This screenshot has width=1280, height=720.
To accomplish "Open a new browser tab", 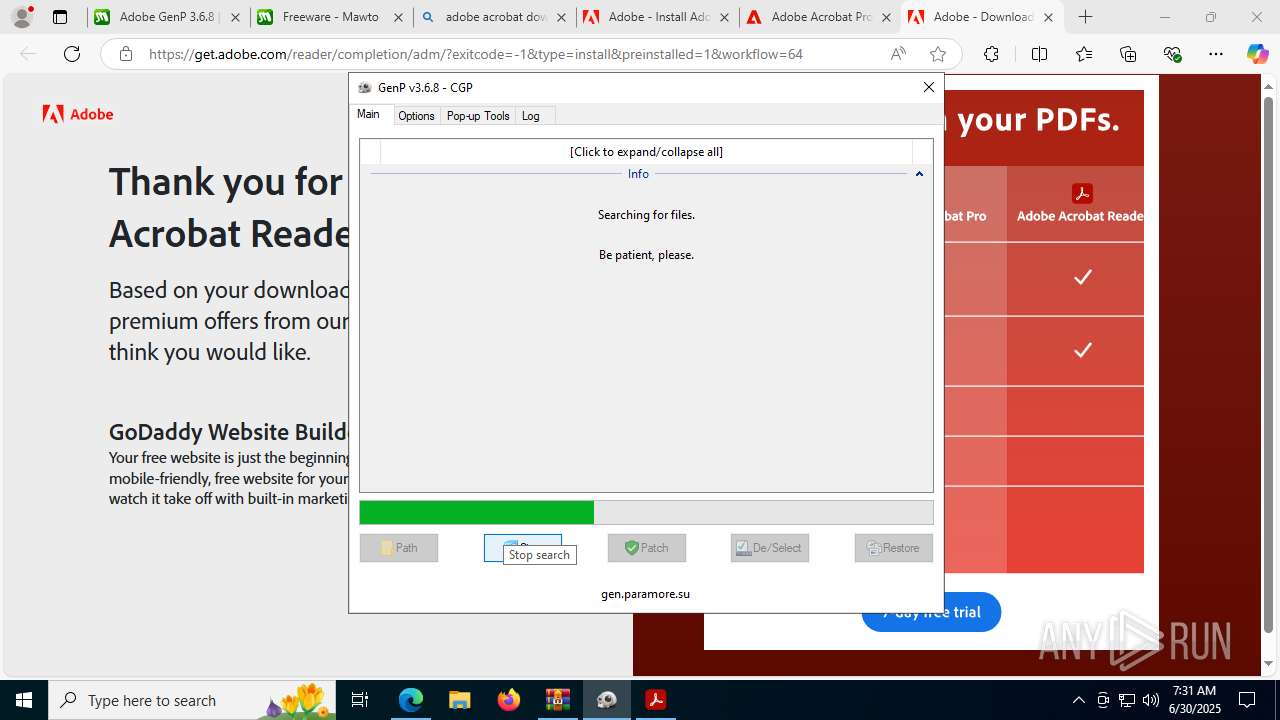I will pyautogui.click(x=1085, y=17).
